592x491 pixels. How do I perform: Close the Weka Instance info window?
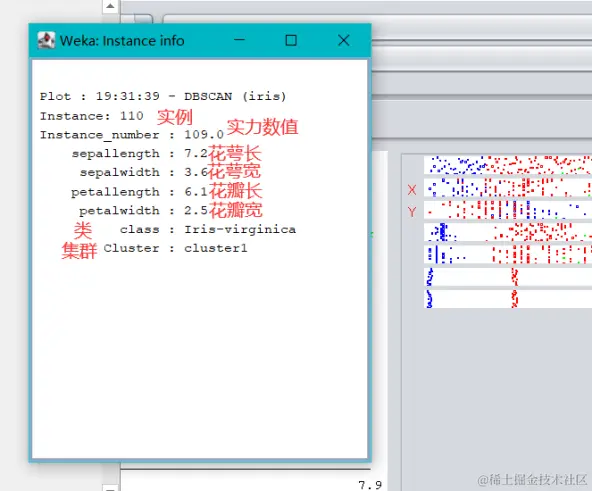[344, 40]
